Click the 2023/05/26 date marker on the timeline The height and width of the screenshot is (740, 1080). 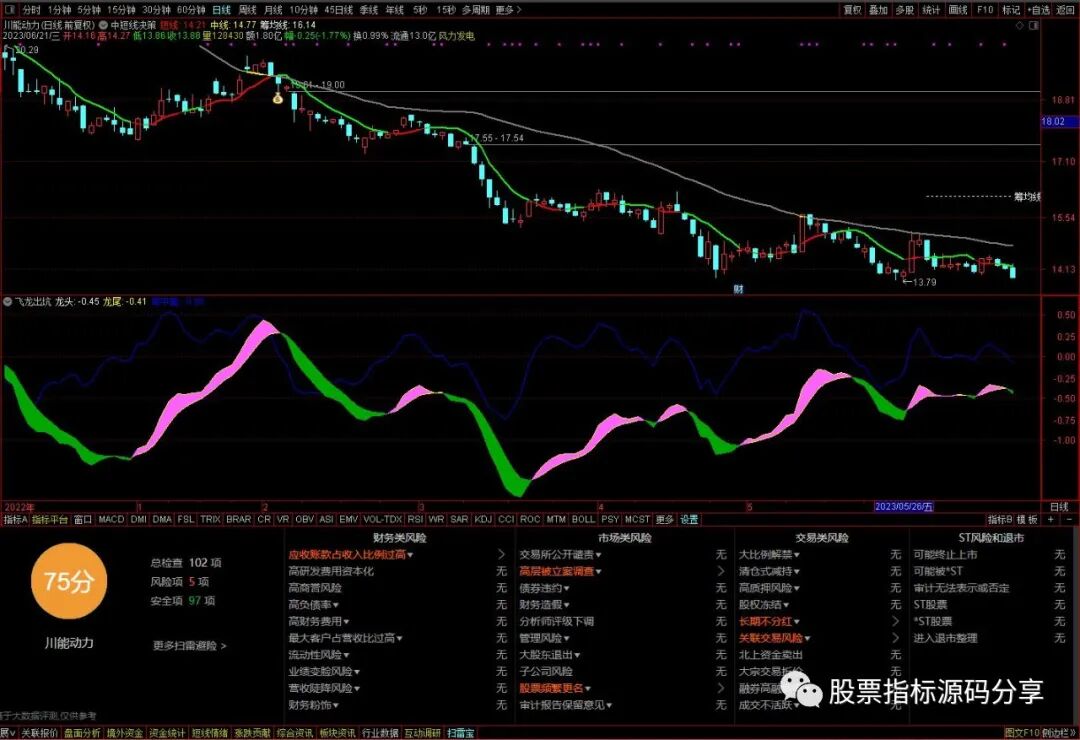[x=904, y=506]
